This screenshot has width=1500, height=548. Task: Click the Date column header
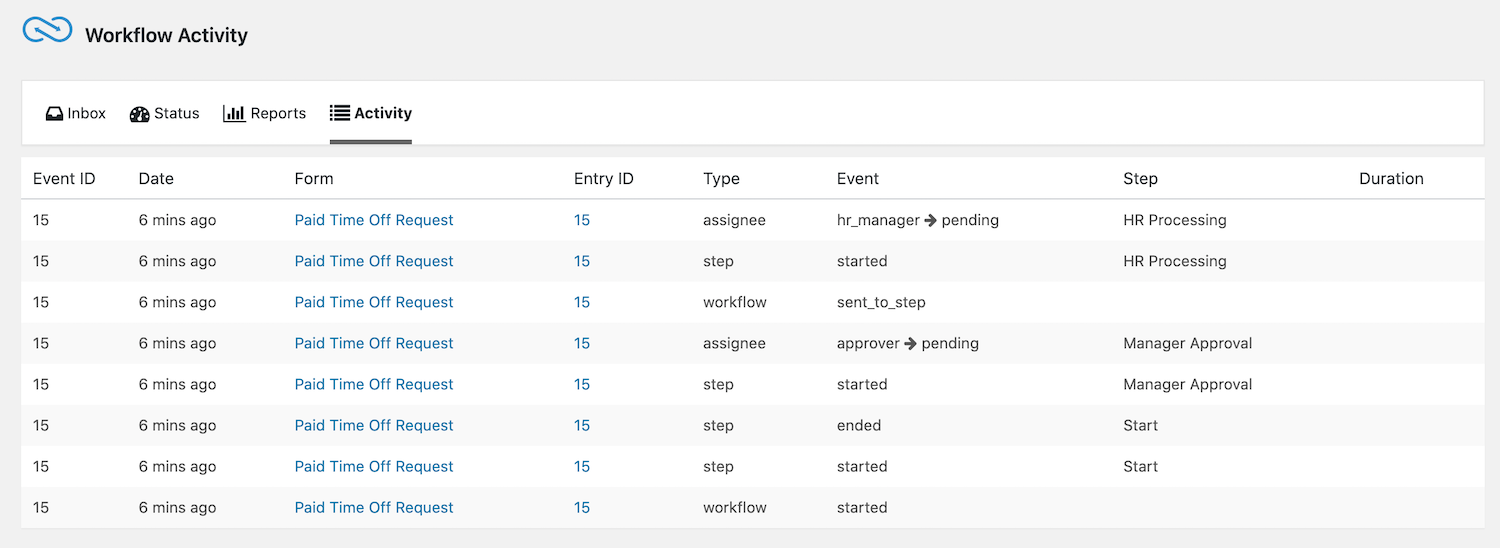156,178
